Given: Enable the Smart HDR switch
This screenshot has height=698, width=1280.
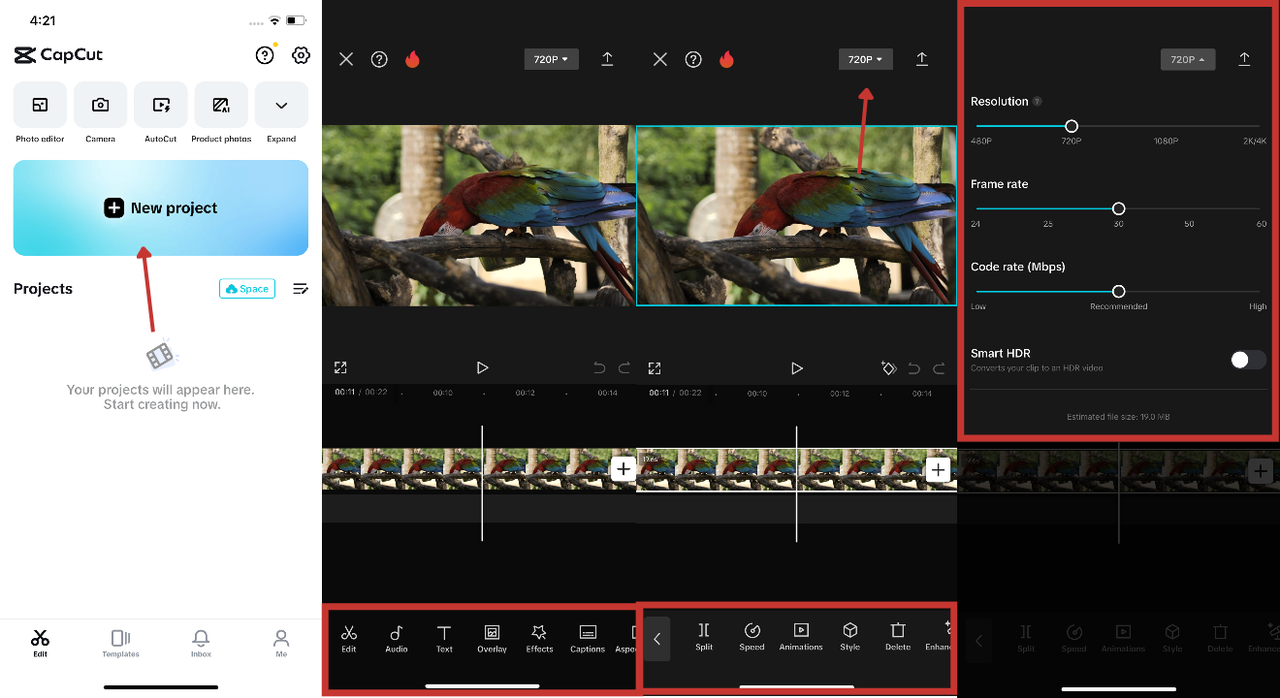Looking at the screenshot, I should (x=1248, y=360).
